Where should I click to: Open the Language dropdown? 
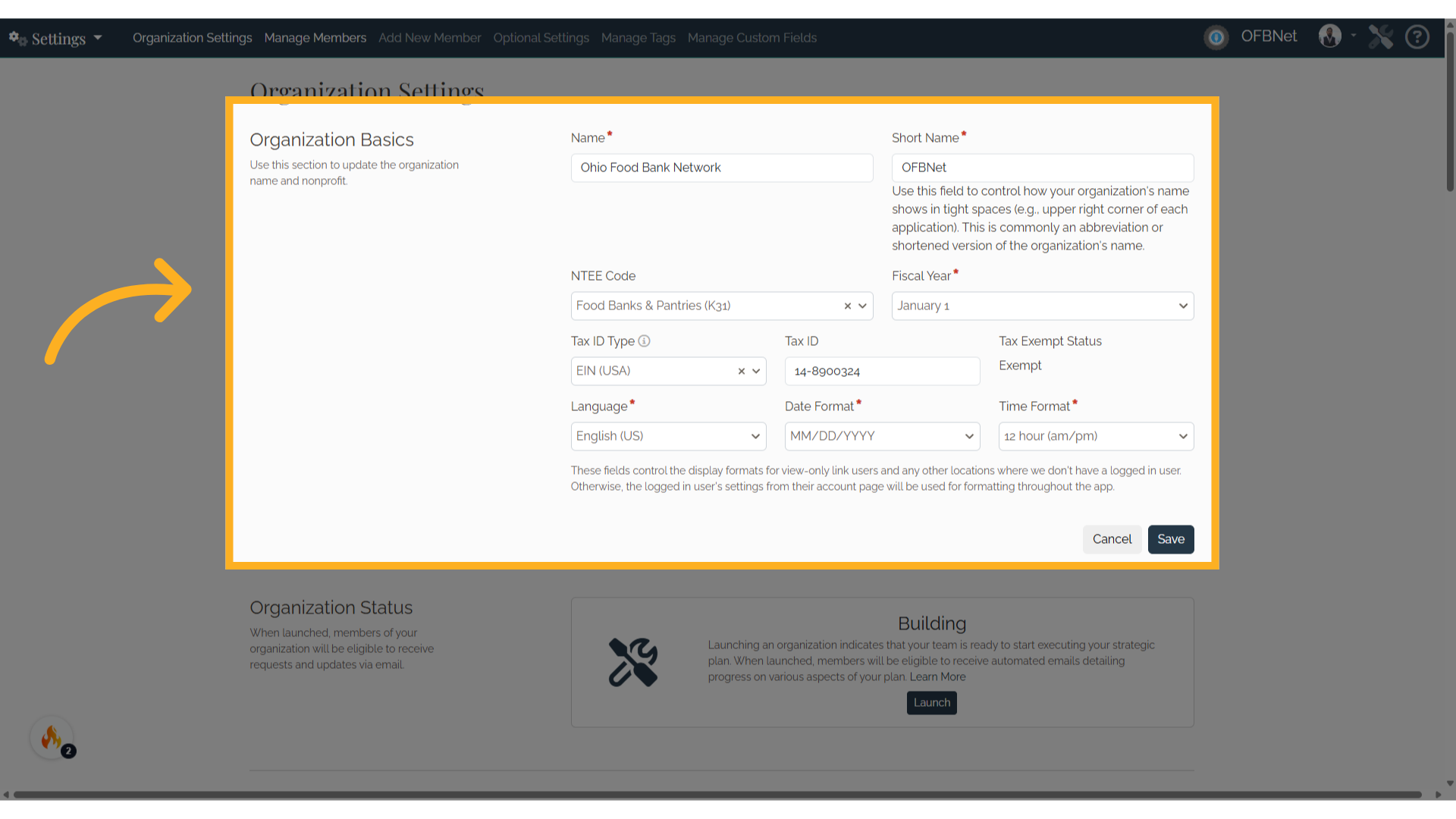coord(668,437)
